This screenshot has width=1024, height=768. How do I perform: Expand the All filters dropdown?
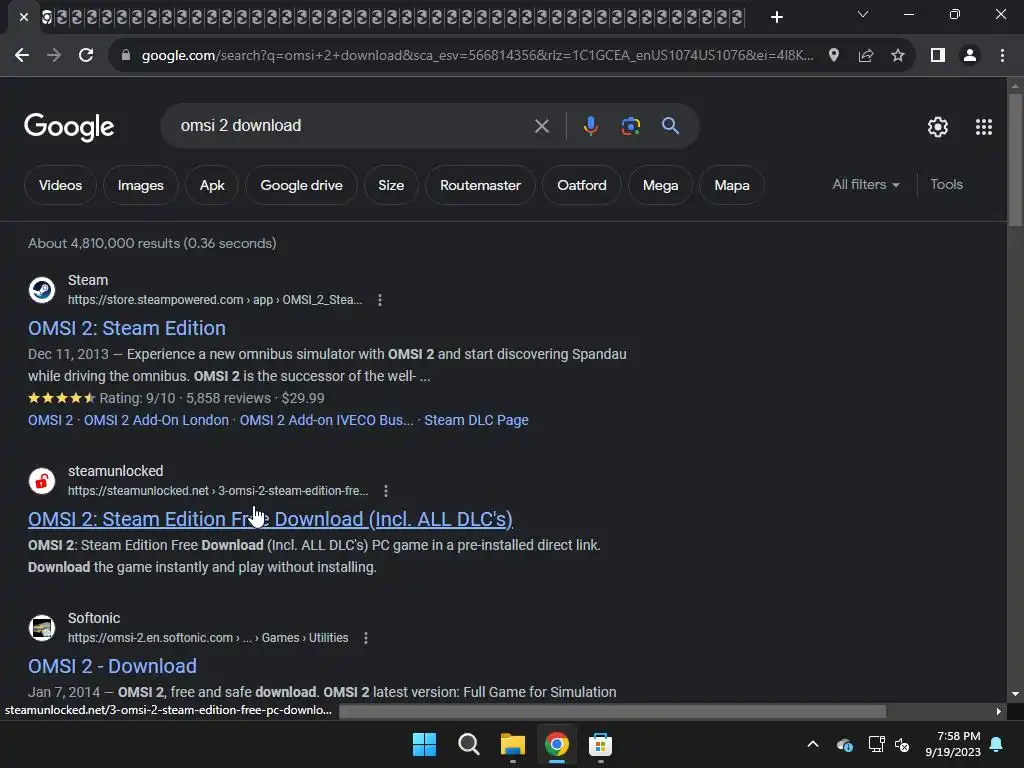click(865, 185)
